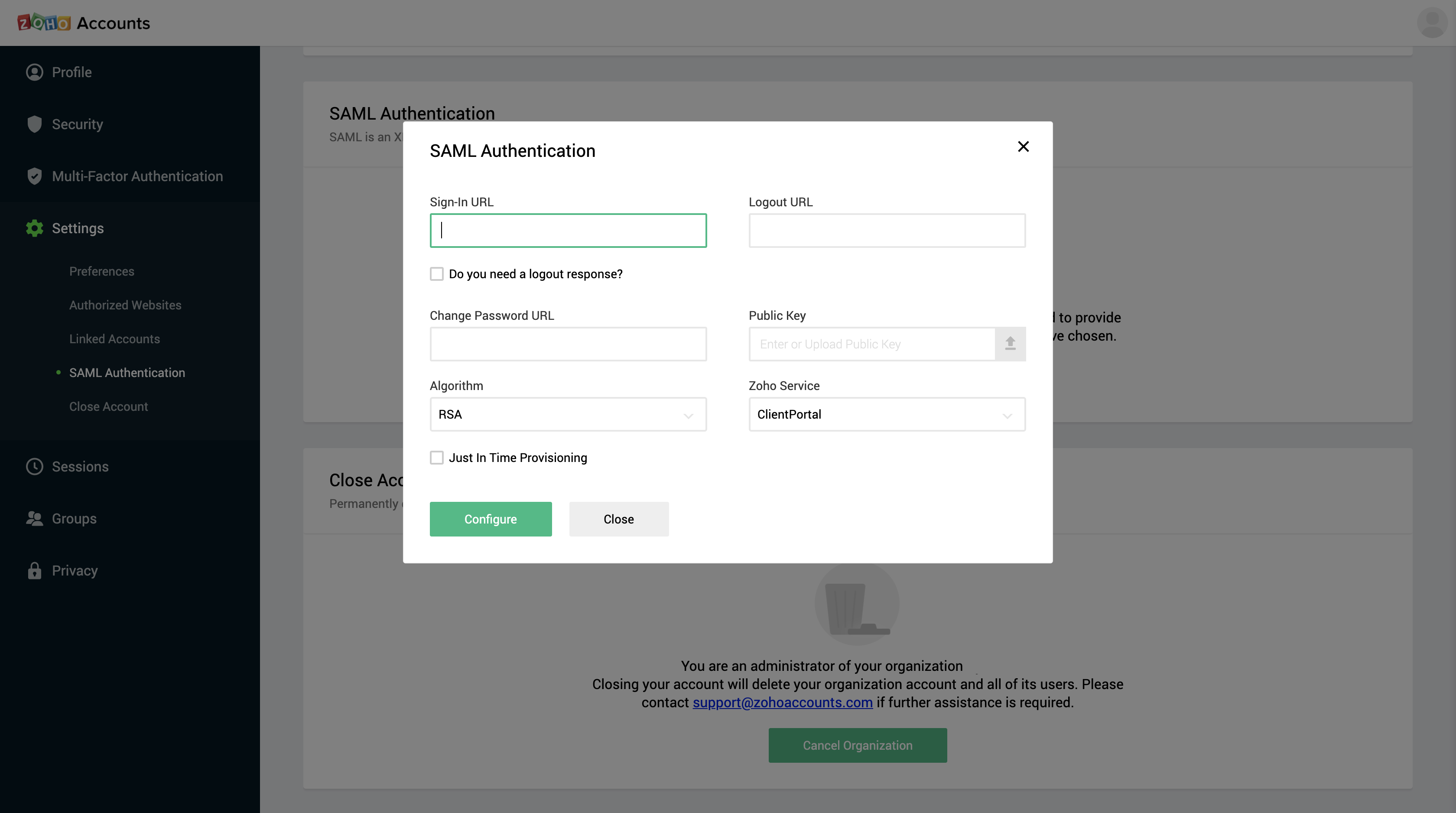Enable the logout response checkbox
This screenshot has width=1456, height=813.
tap(436, 274)
